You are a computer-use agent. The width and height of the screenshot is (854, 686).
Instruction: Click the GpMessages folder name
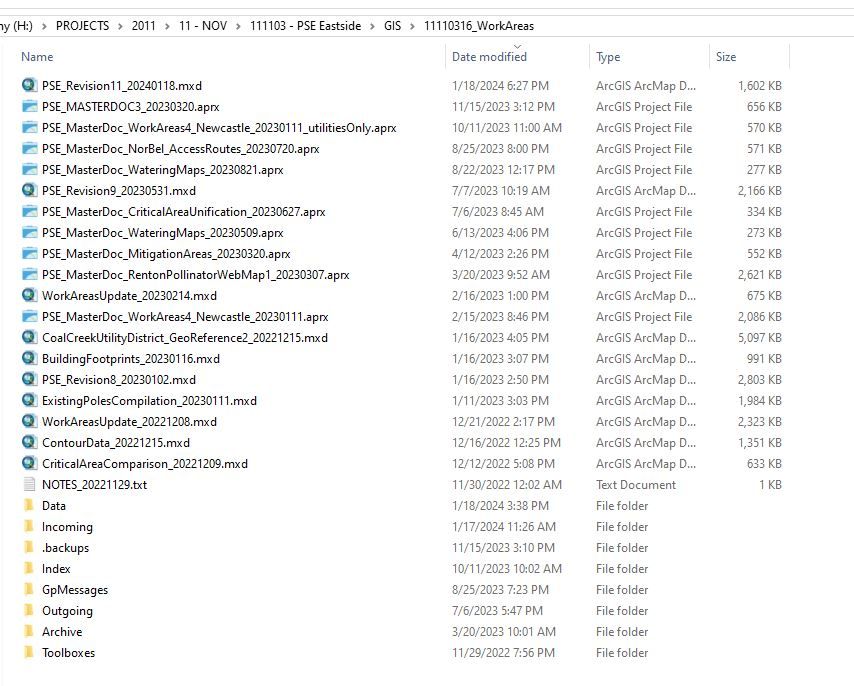click(x=75, y=590)
